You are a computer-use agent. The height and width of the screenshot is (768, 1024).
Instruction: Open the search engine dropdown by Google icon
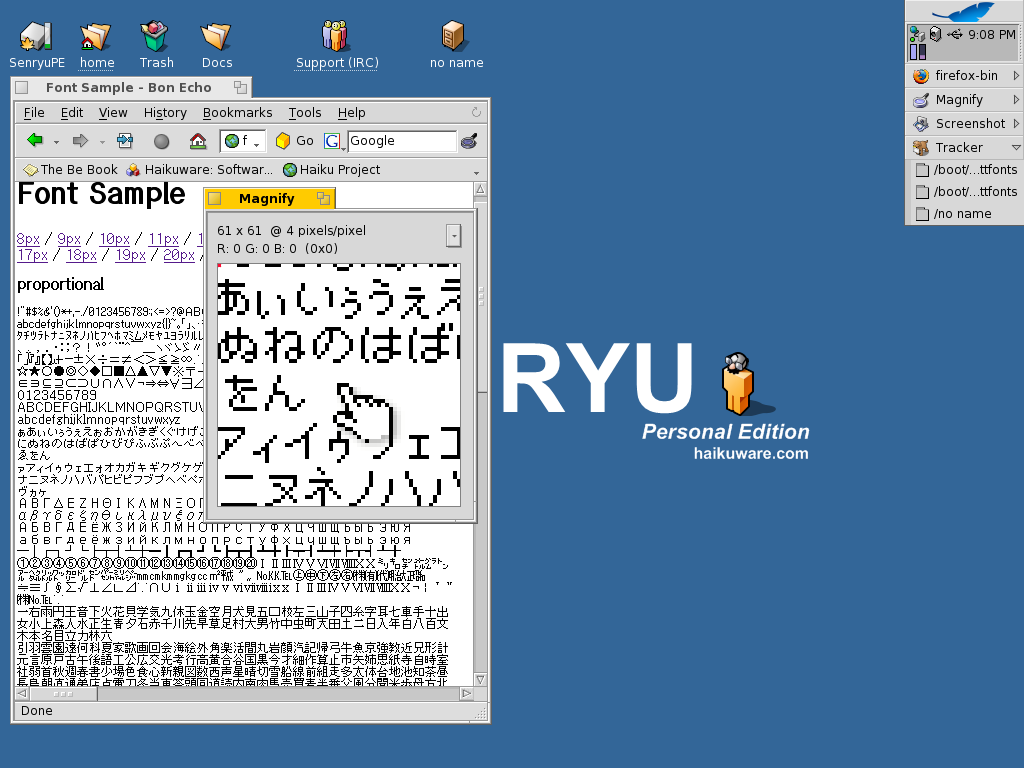(x=333, y=141)
